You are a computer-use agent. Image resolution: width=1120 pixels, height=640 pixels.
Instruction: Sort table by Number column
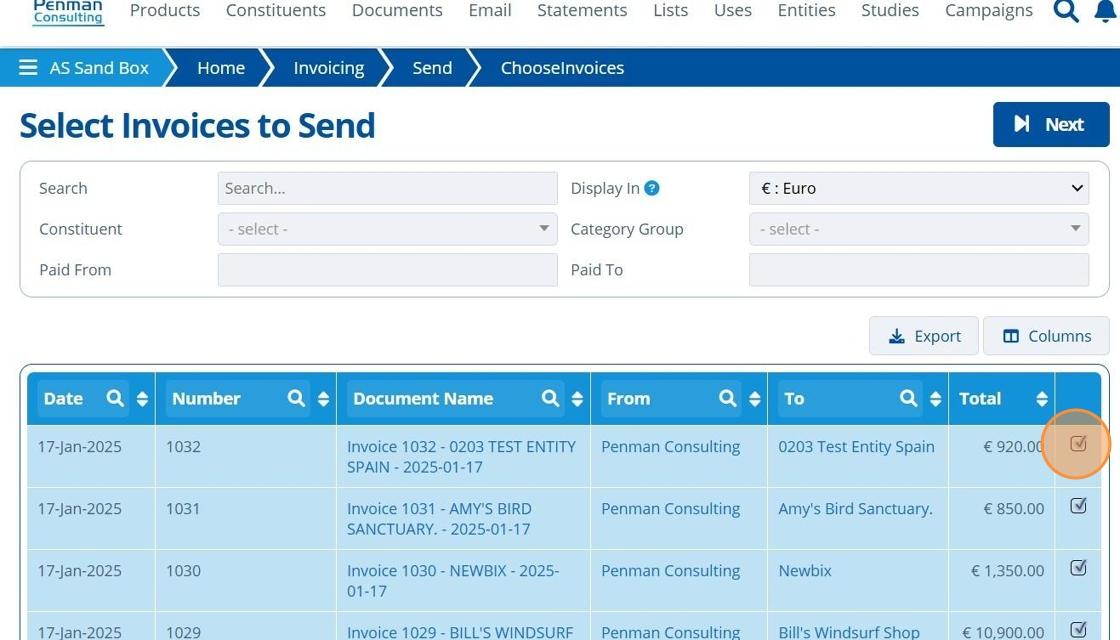coord(324,399)
